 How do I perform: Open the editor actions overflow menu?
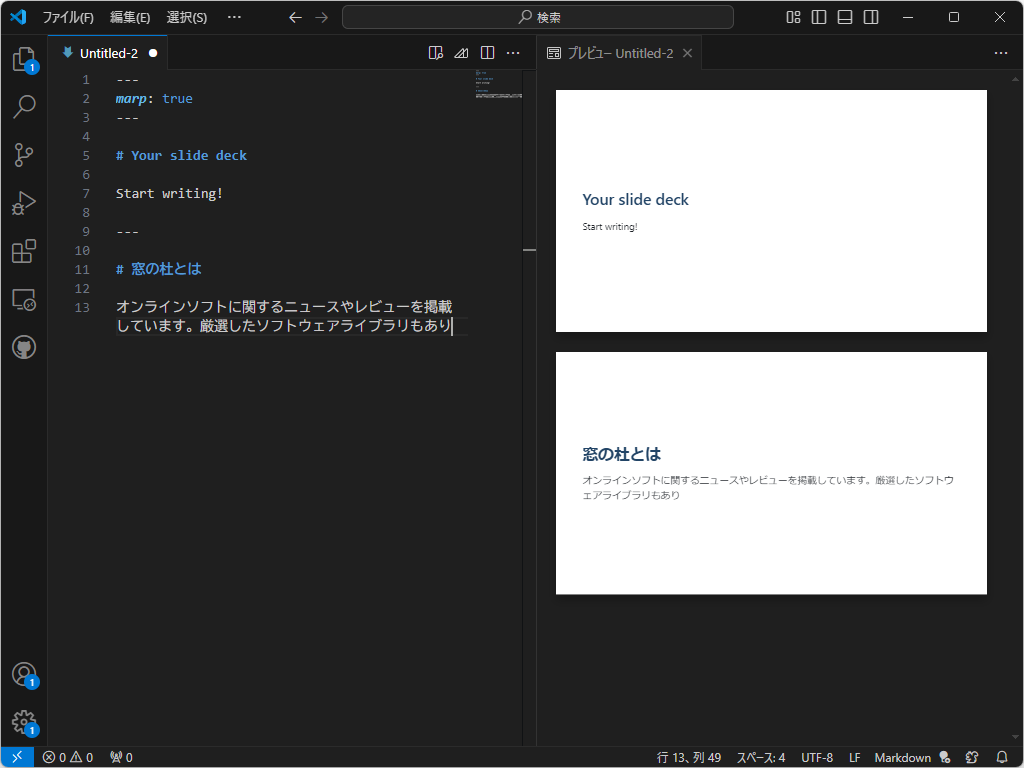[x=513, y=52]
